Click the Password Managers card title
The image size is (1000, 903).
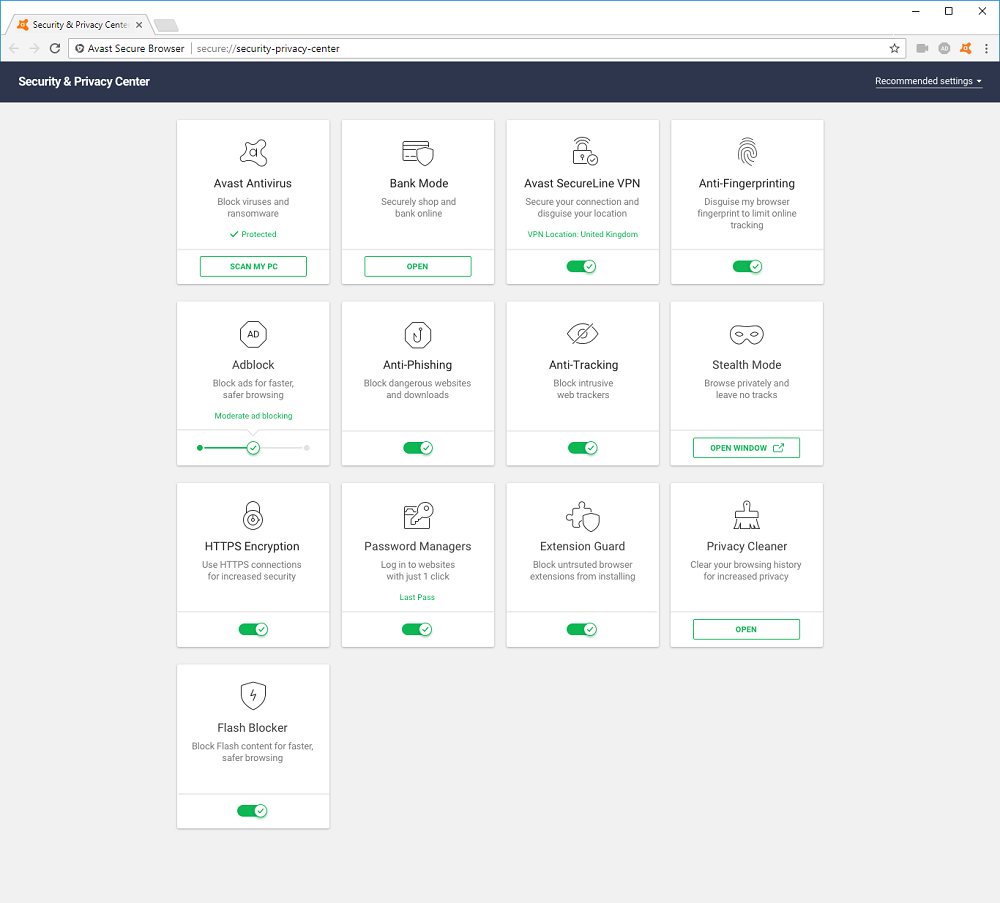coord(418,547)
